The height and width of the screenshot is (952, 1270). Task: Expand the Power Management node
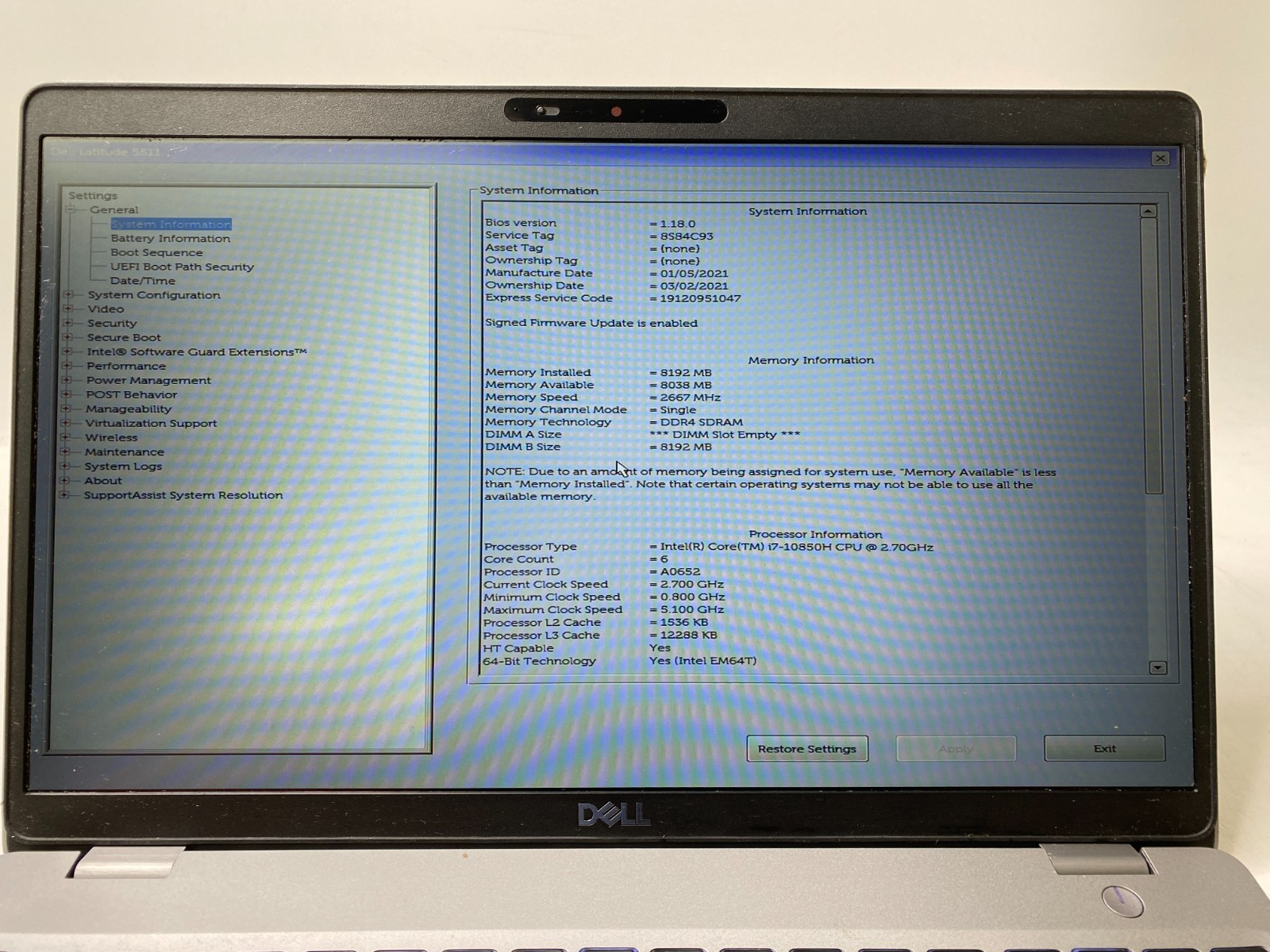coord(67,380)
